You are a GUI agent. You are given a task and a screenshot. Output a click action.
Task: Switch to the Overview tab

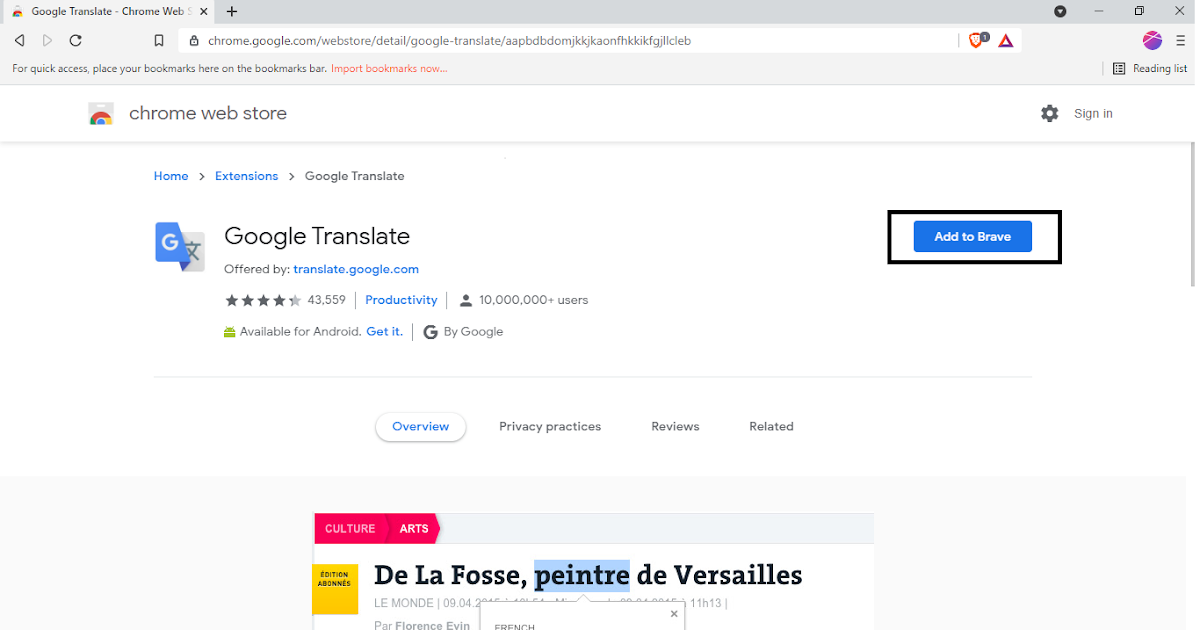point(420,426)
